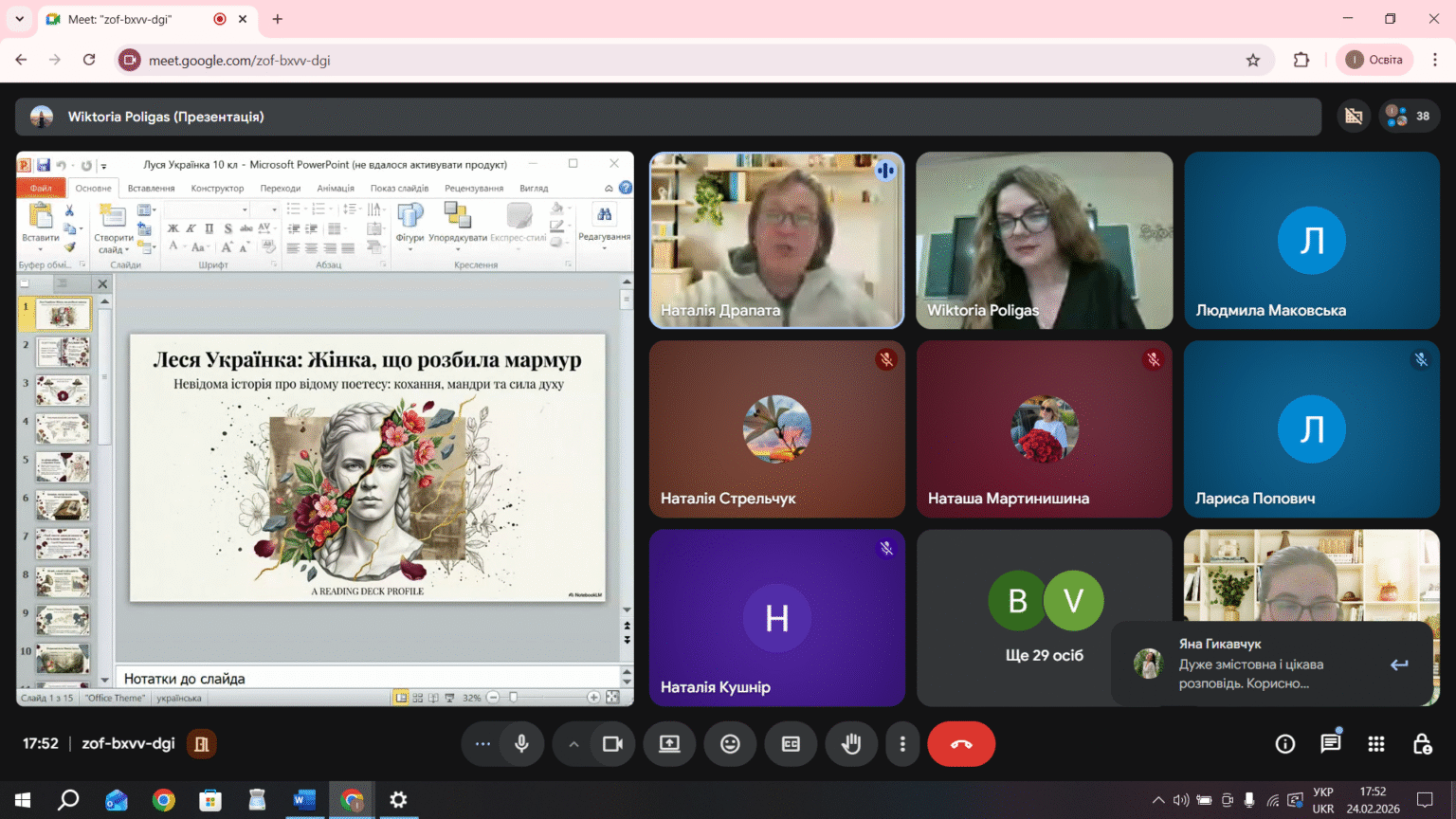The height and width of the screenshot is (819, 1456).
Task: Open Word from the Windows taskbar
Action: [x=304, y=800]
